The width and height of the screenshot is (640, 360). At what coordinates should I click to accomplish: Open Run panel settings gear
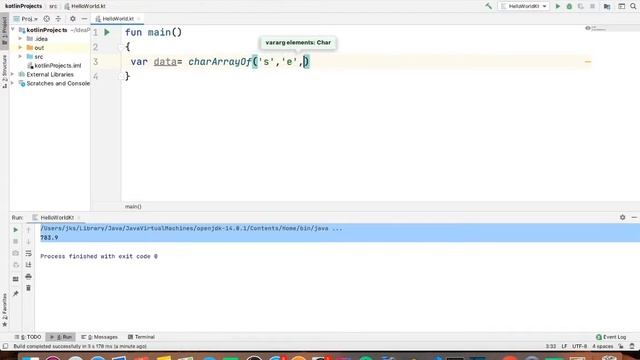pos(622,218)
